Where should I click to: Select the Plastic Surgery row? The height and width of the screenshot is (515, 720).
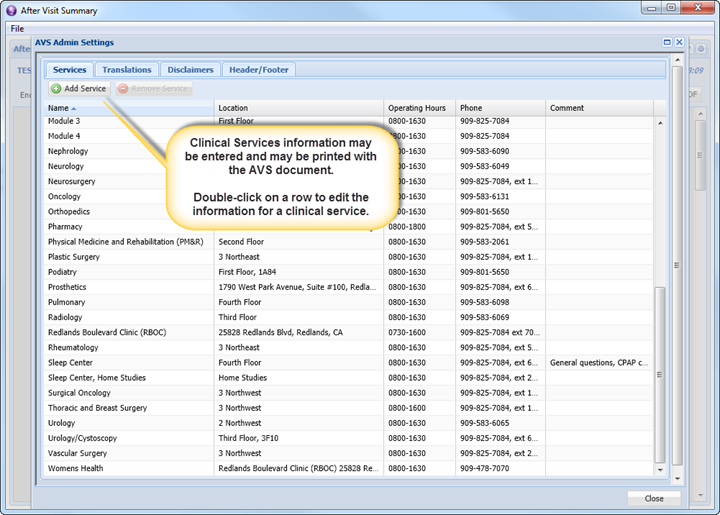[x=349, y=257]
